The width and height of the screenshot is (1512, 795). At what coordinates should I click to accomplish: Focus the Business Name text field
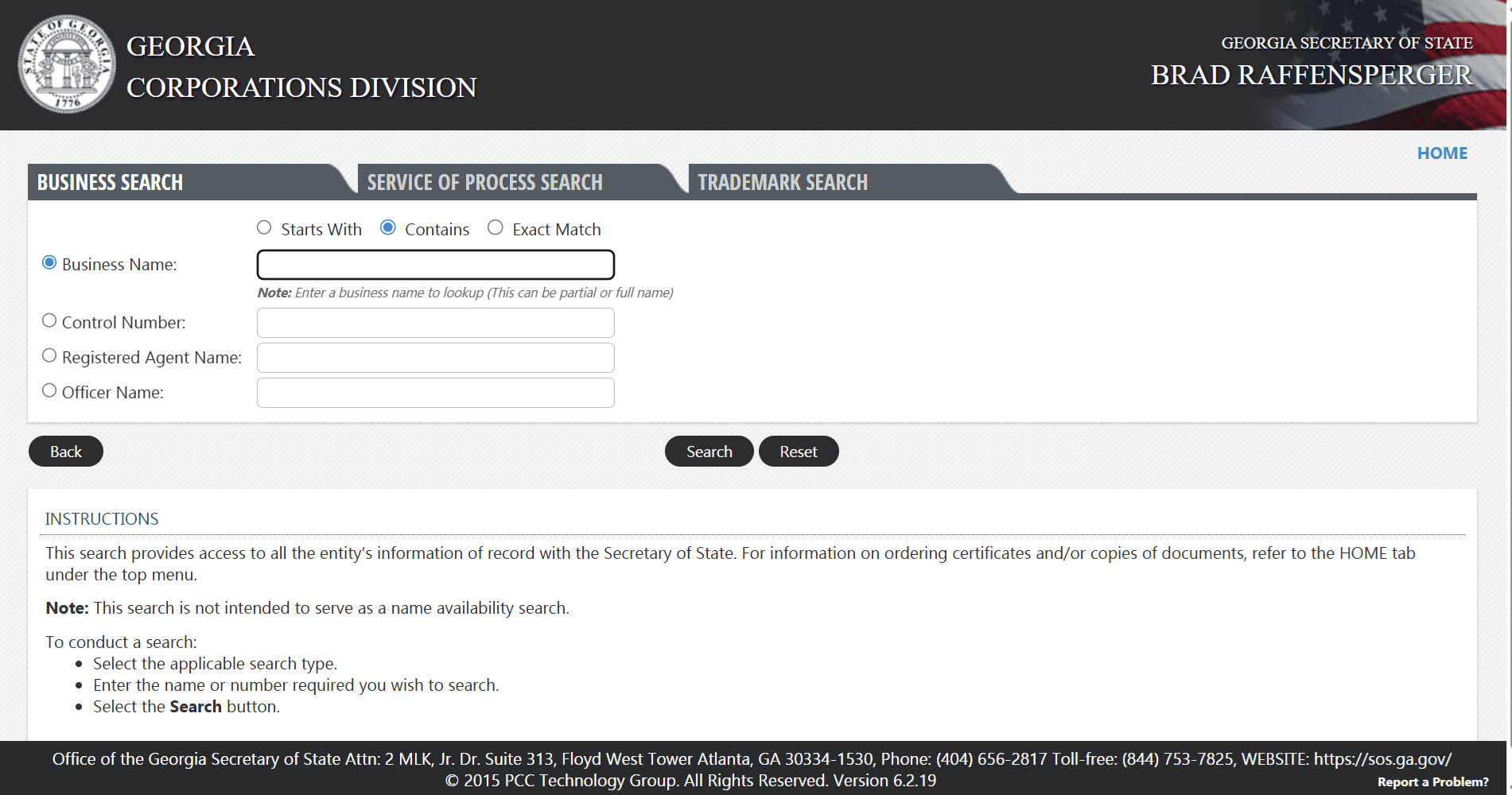436,265
